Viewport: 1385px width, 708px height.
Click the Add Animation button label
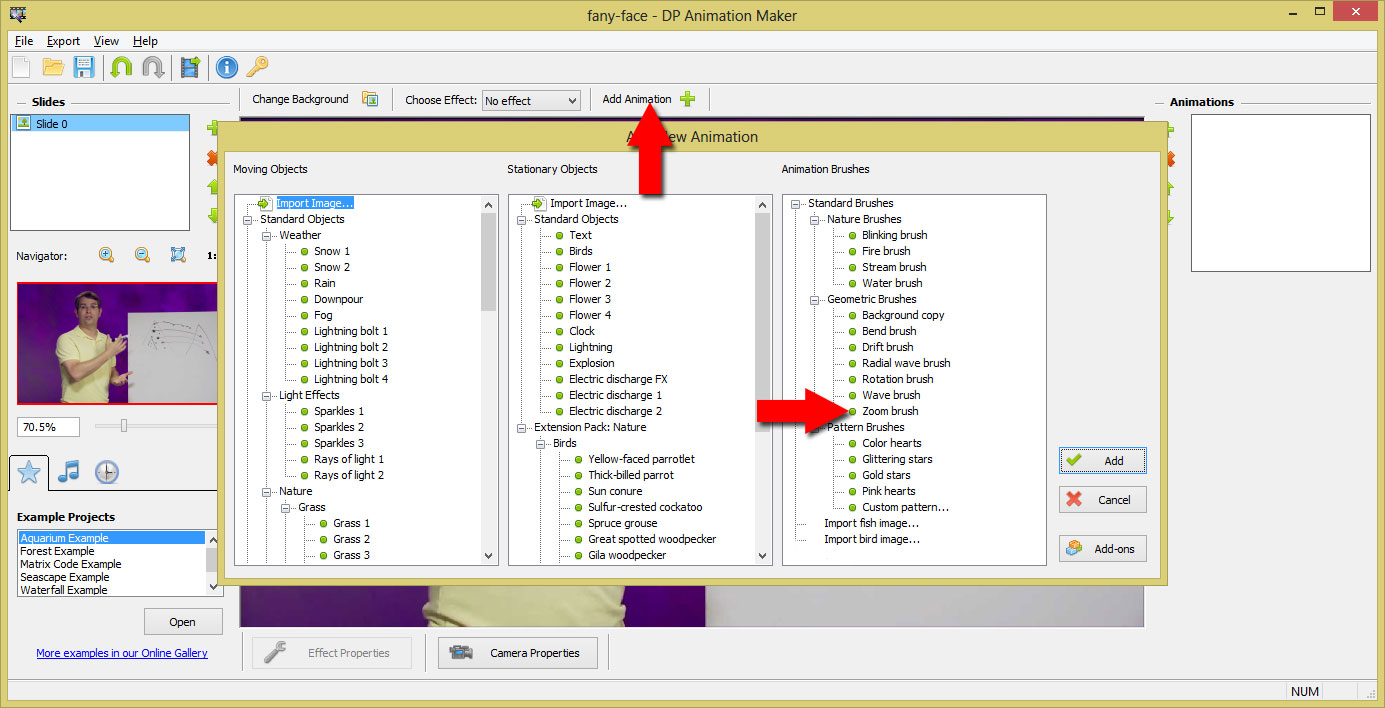click(637, 99)
